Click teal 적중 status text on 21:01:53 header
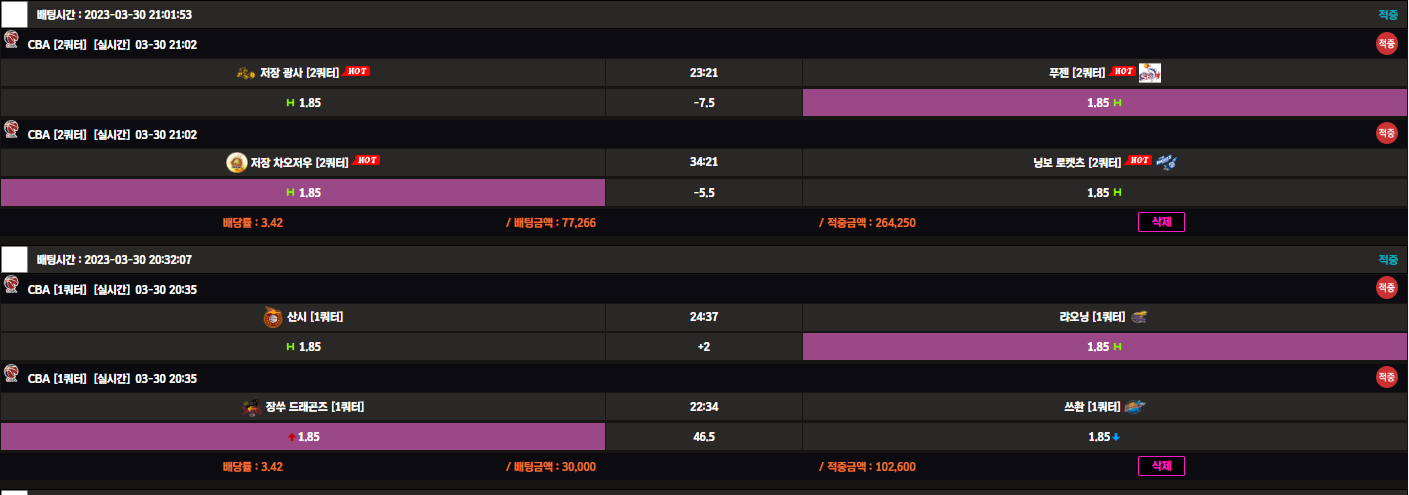This screenshot has width=1409, height=495. (1387, 15)
